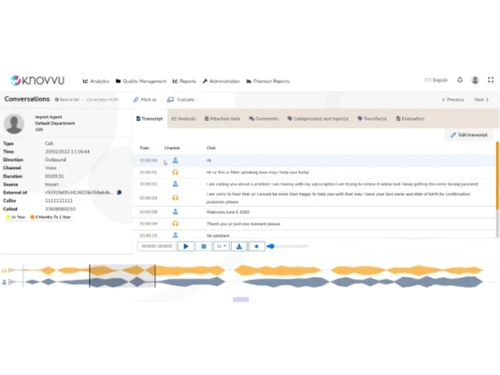This screenshot has height=375, width=500.
Task: Go to the Previous conversation
Action: 453,100
